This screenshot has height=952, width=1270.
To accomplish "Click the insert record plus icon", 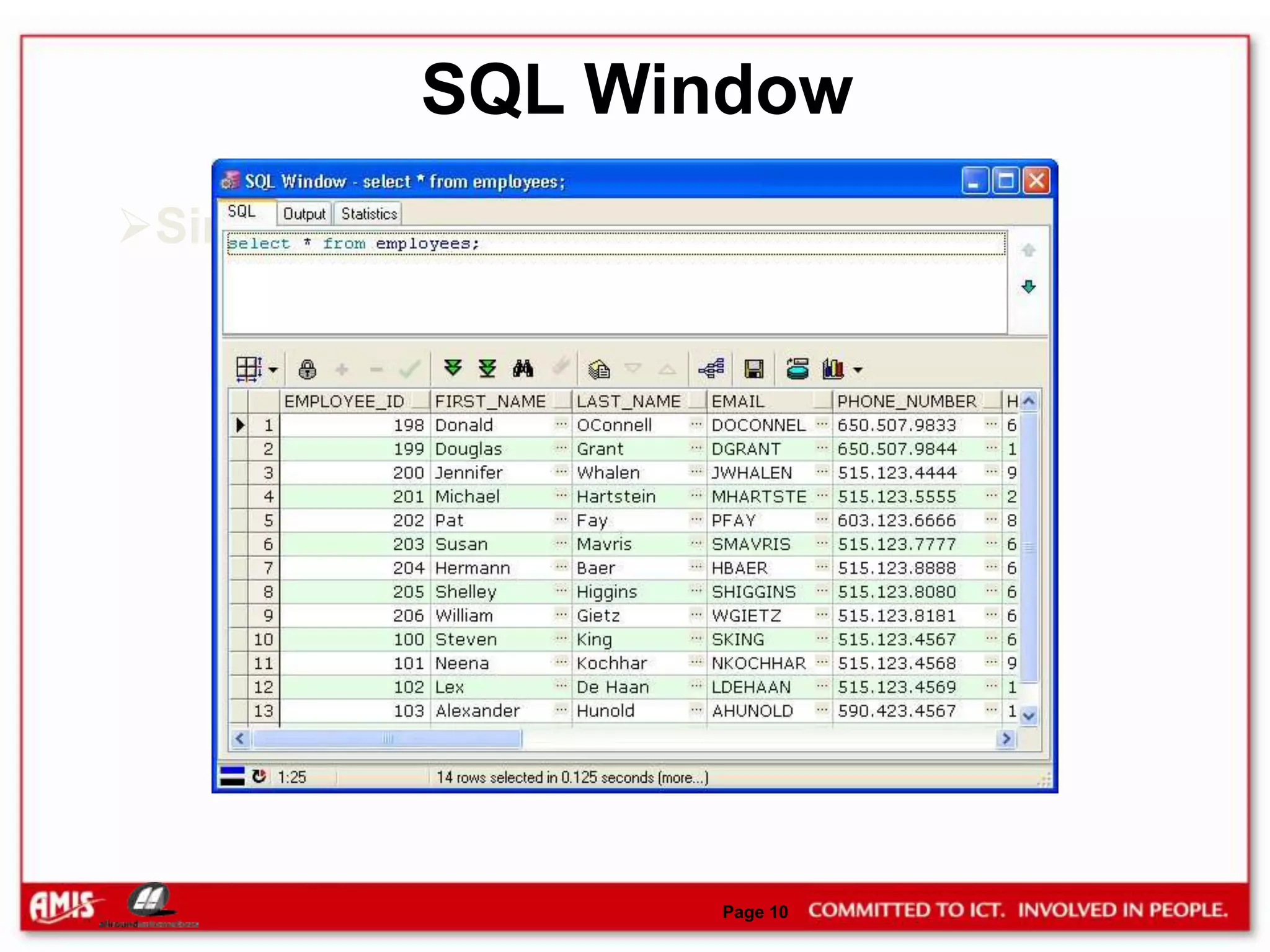I will click(342, 370).
